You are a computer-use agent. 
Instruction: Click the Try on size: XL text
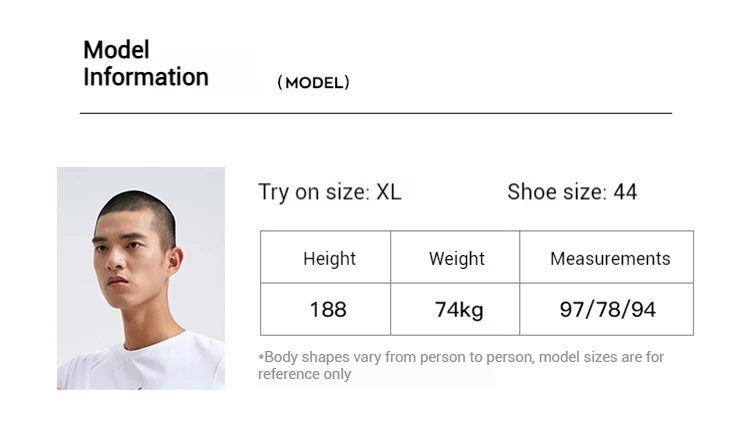tap(330, 192)
